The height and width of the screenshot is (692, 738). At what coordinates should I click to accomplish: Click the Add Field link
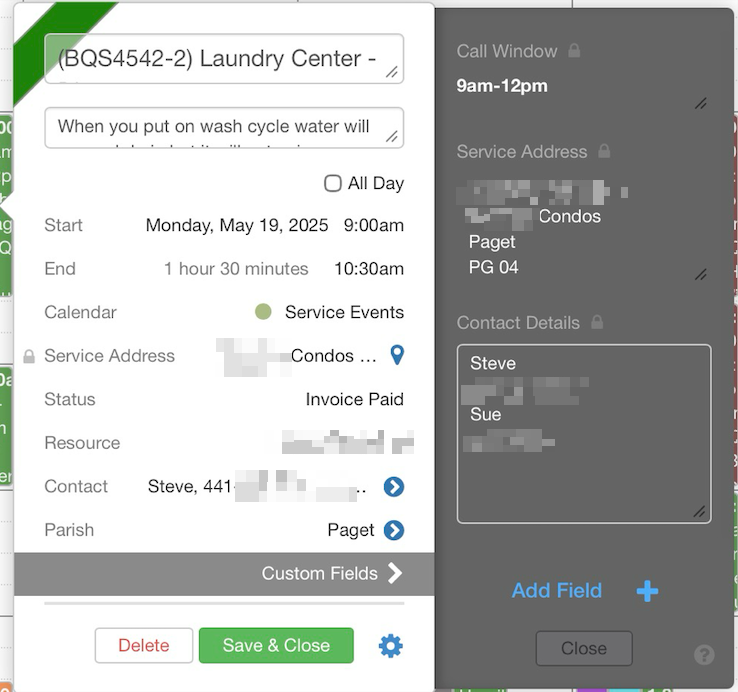point(556,591)
